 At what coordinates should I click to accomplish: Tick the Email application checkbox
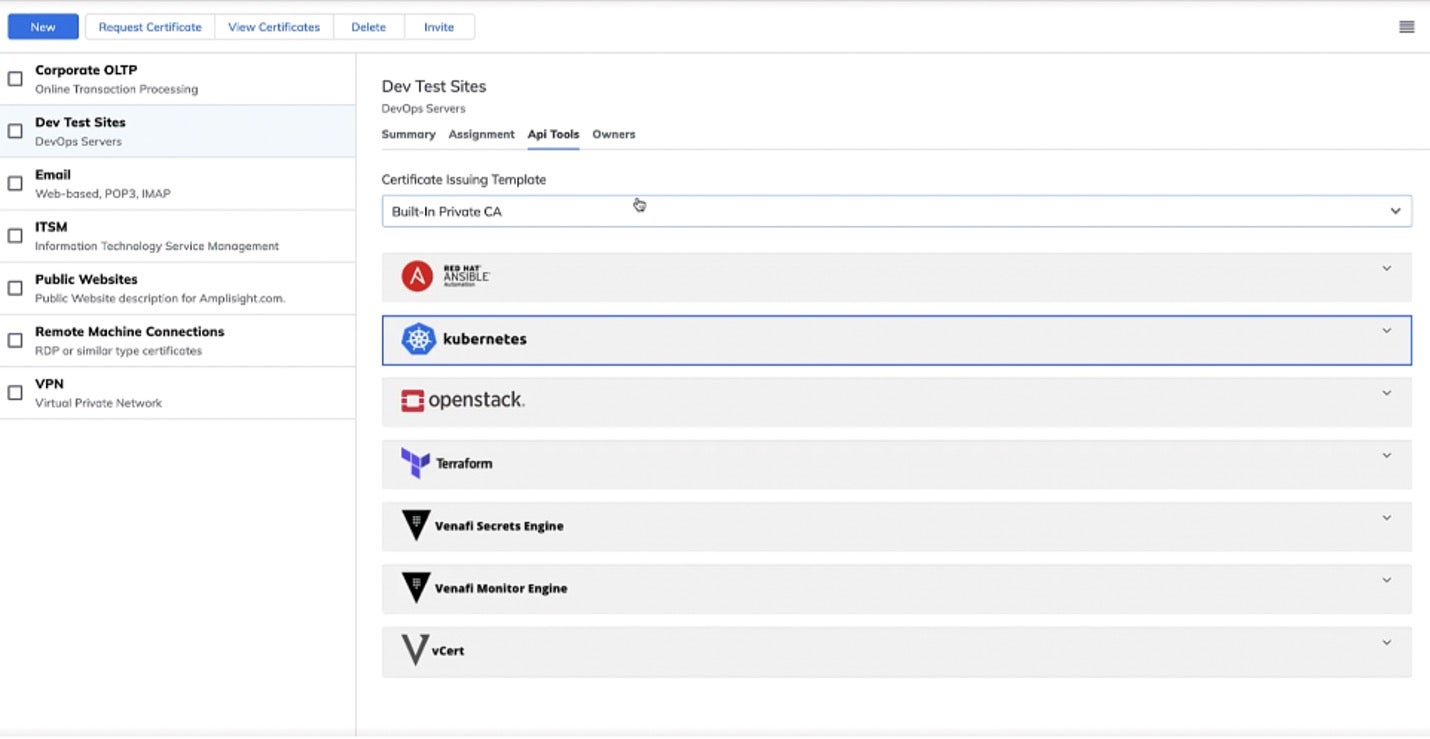pyautogui.click(x=15, y=184)
